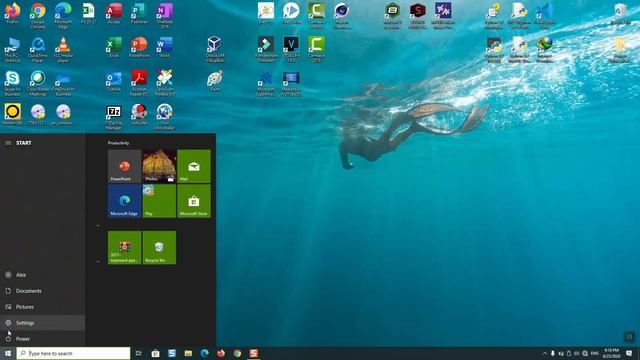Open Documents from the Start menu
The image size is (640, 360).
(42, 291)
